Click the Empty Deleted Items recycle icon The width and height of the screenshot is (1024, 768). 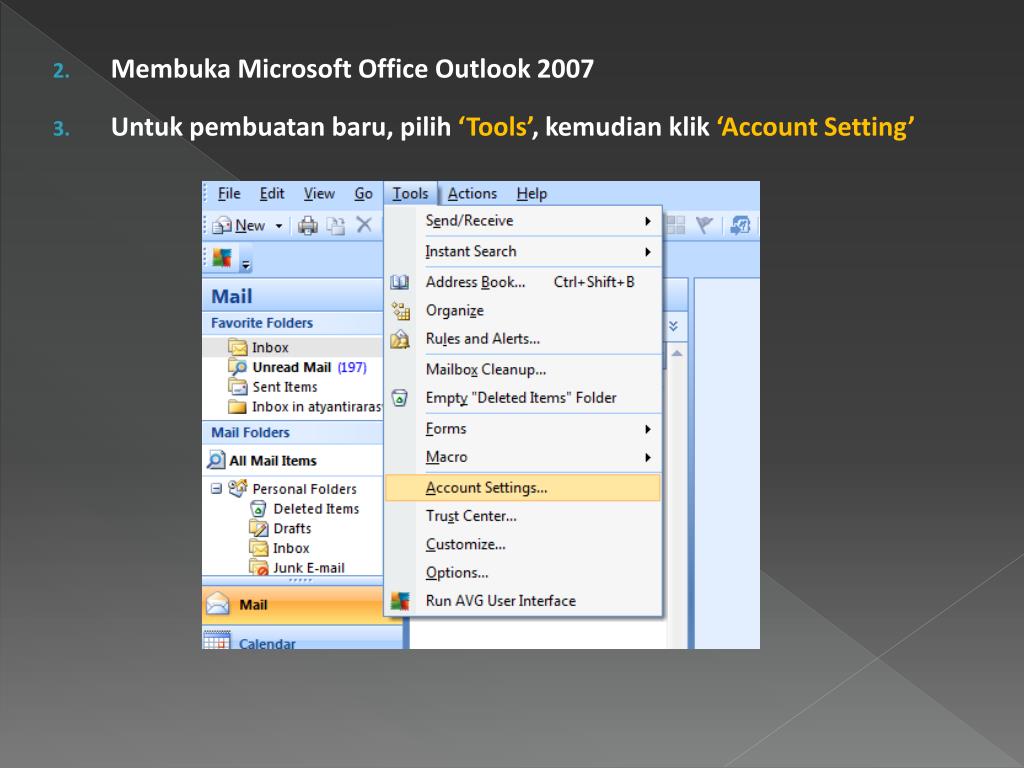[400, 398]
